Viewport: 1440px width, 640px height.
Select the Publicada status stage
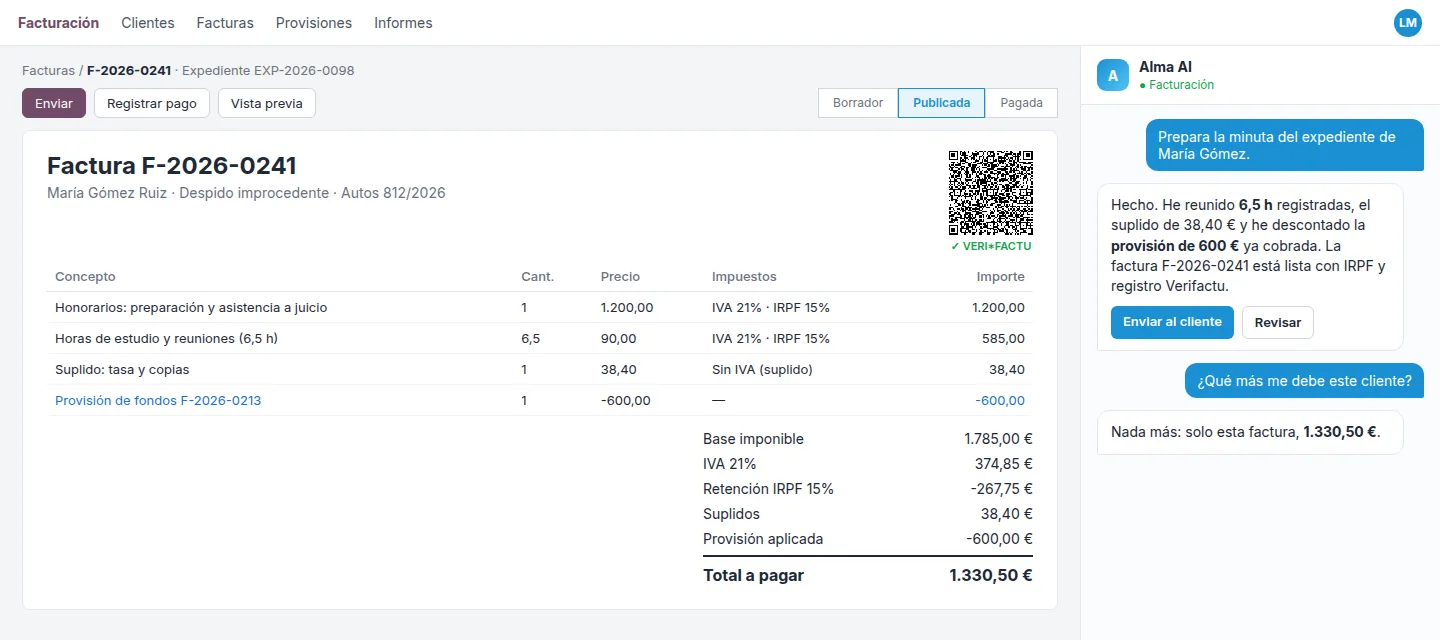point(941,103)
